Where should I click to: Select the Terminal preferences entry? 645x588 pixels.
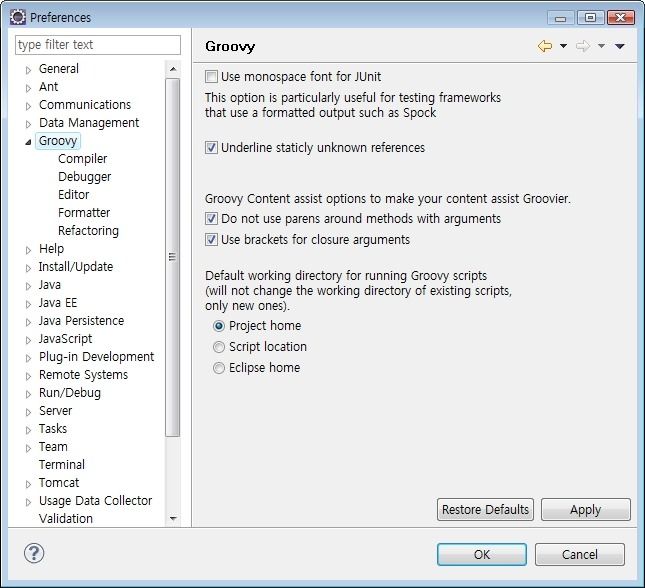pos(62,465)
